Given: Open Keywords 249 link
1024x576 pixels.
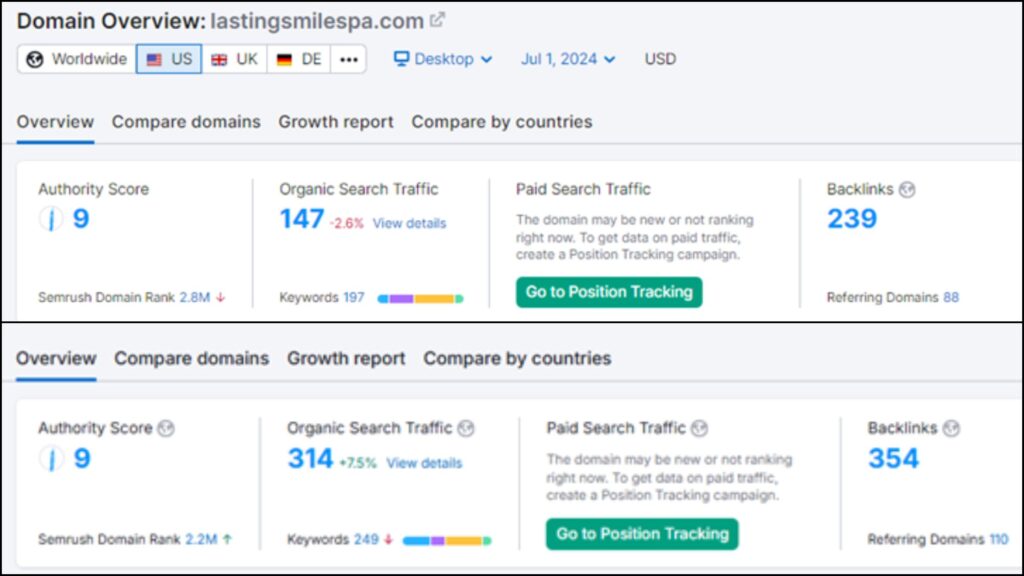Looking at the screenshot, I should [x=366, y=539].
